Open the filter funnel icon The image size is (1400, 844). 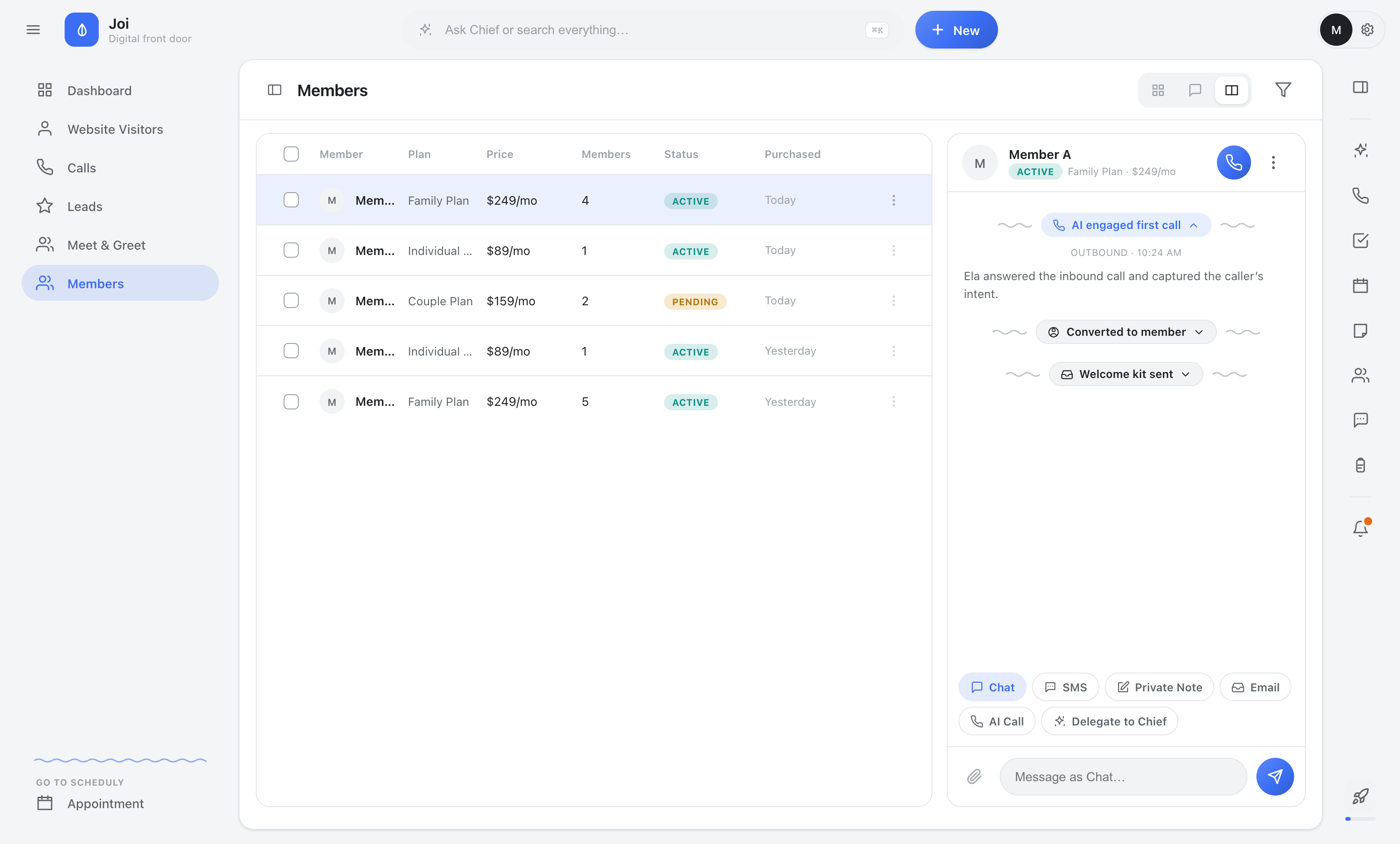1283,90
